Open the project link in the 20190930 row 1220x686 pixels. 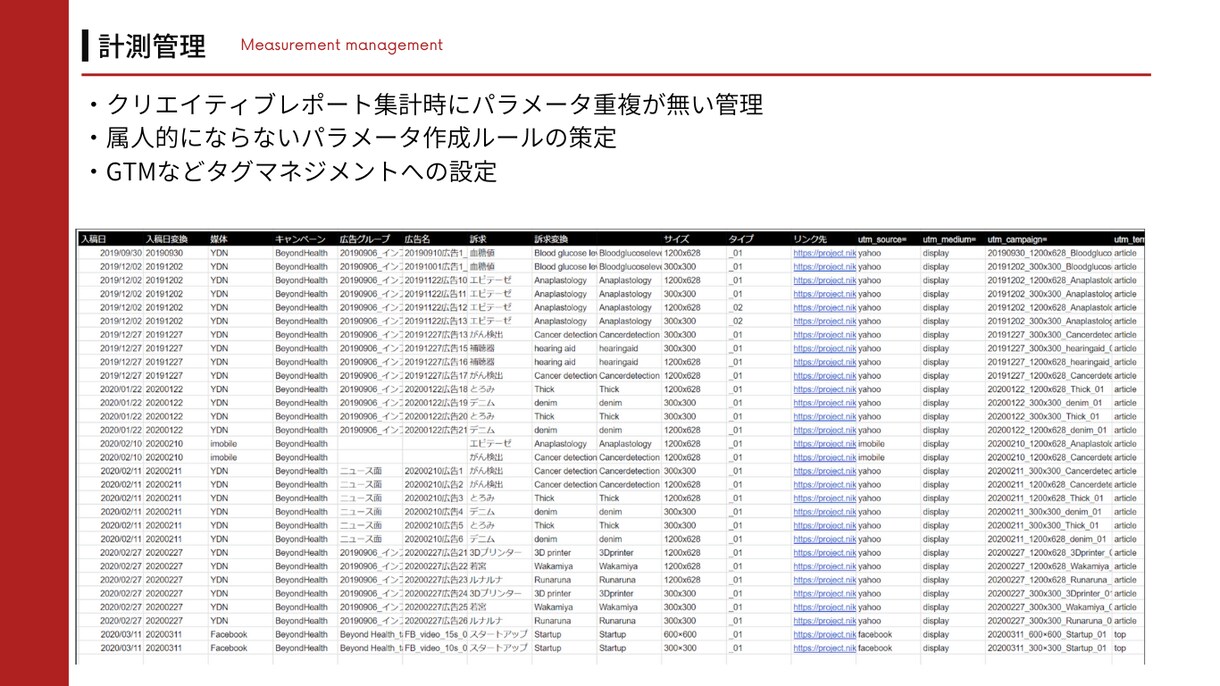(825, 254)
